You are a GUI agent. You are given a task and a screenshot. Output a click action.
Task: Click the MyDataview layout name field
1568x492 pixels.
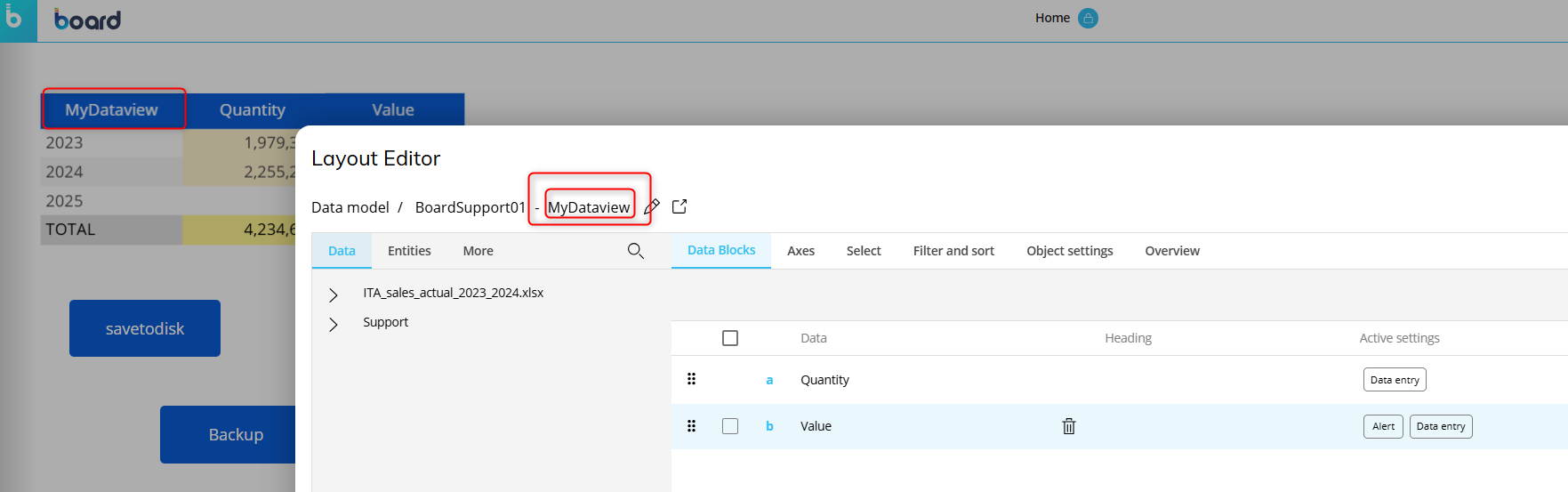point(589,206)
